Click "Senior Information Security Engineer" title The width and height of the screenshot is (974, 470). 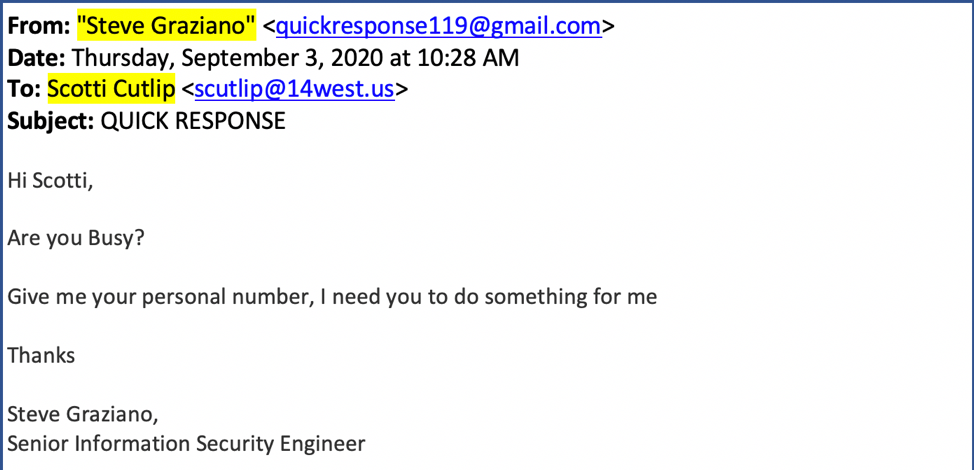coord(186,444)
